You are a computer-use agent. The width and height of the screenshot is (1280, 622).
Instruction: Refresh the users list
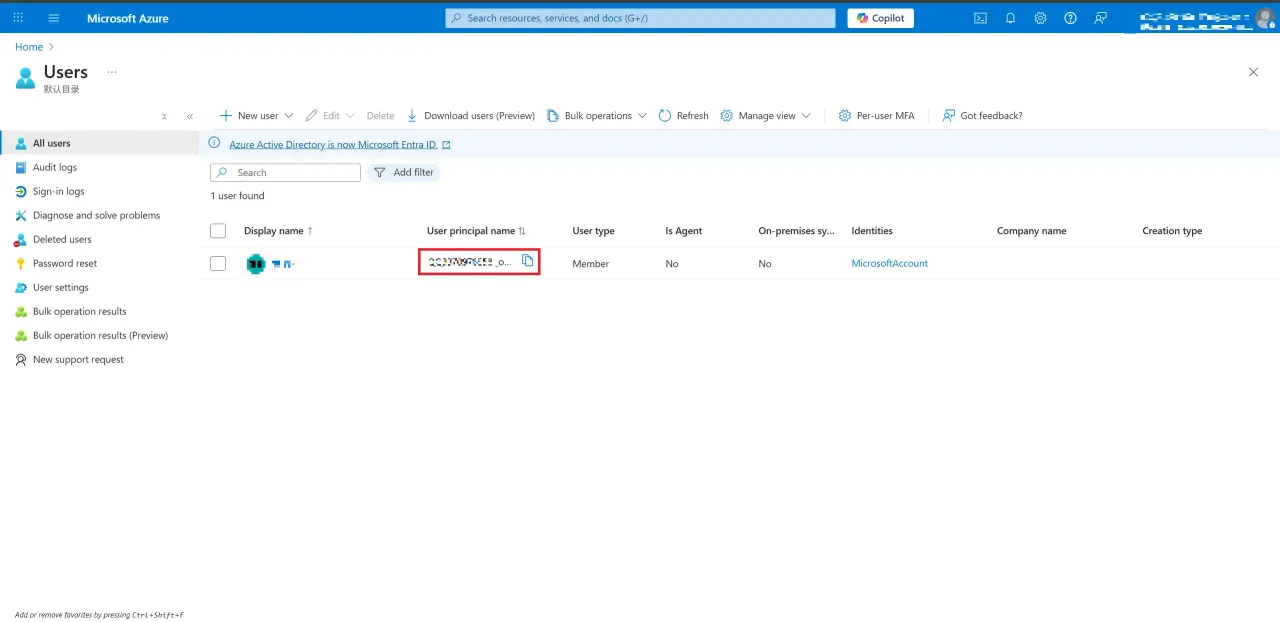pyautogui.click(x=683, y=116)
